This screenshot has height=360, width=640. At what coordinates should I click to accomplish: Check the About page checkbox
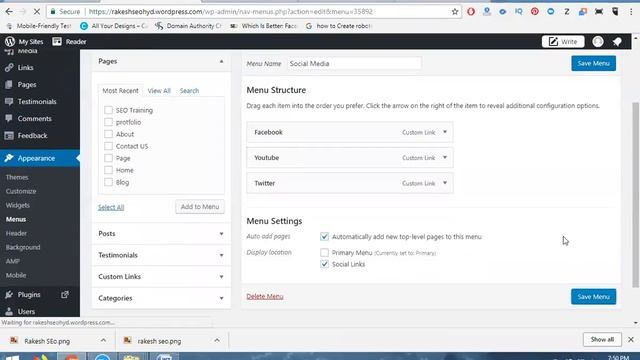pos(108,134)
